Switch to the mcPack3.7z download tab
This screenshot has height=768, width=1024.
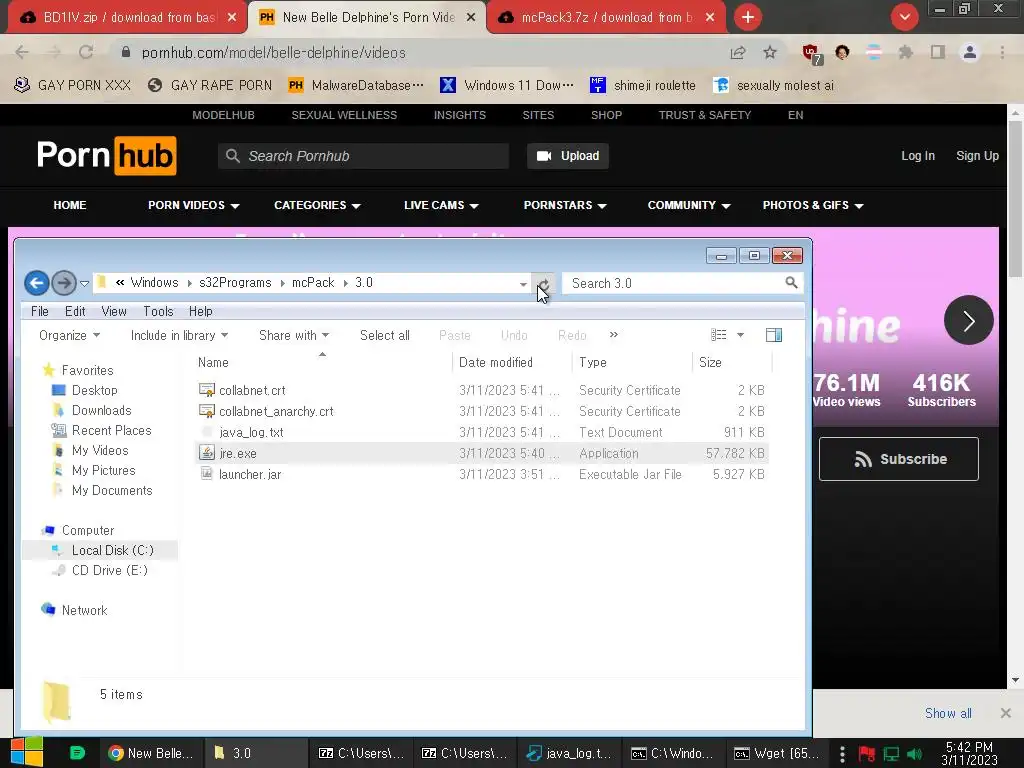point(604,18)
